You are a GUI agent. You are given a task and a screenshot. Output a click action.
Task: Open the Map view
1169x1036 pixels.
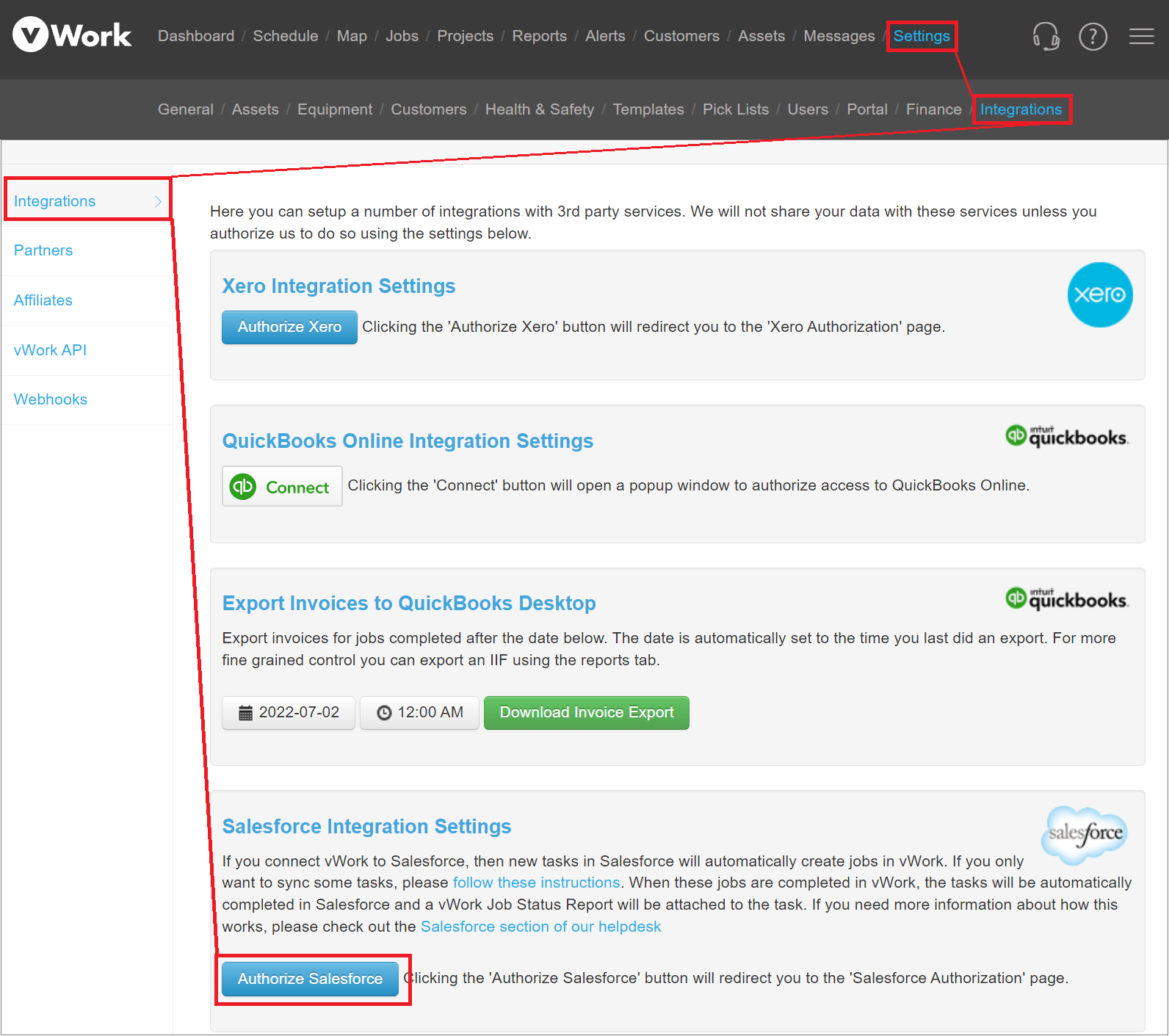point(352,36)
